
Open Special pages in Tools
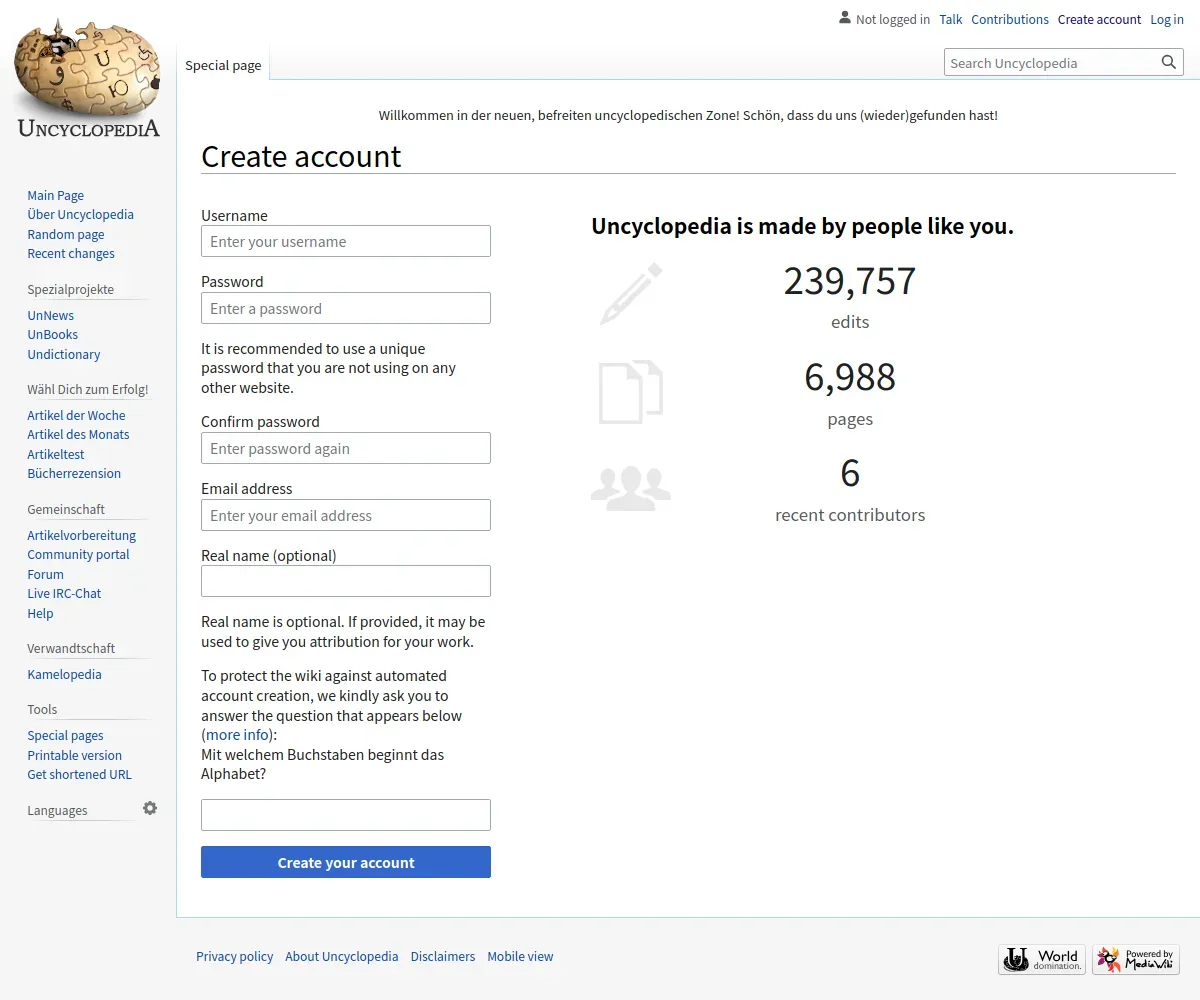(65, 735)
